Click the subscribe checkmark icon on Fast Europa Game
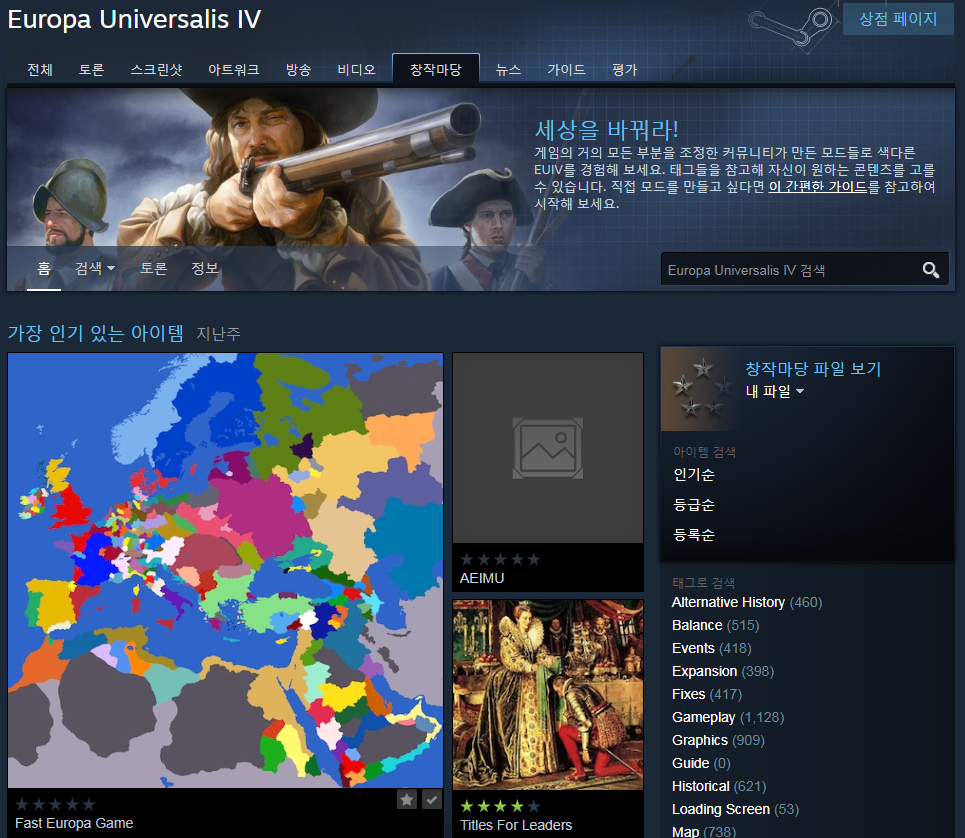The image size is (965, 838). (432, 799)
